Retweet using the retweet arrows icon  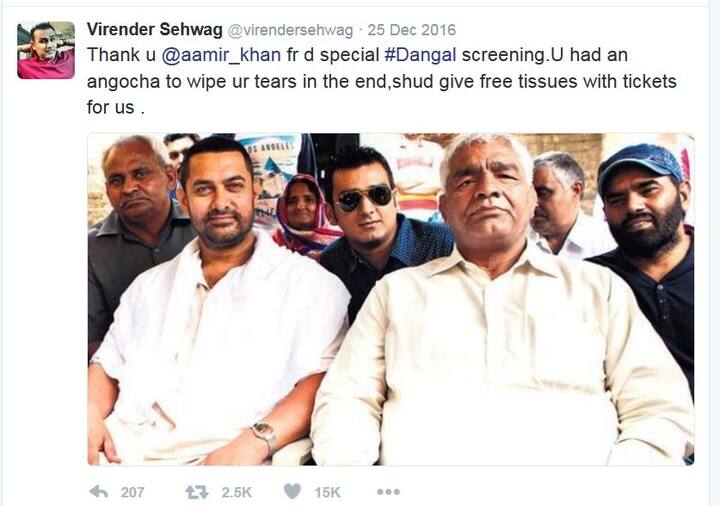click(x=197, y=492)
